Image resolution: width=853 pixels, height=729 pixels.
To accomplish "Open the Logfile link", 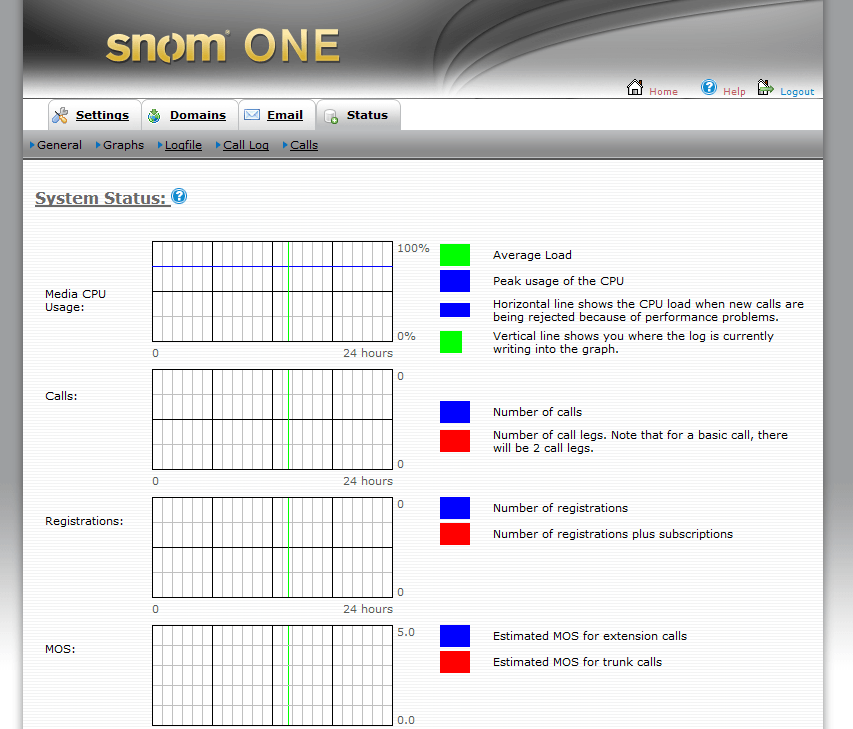I will click(x=183, y=145).
